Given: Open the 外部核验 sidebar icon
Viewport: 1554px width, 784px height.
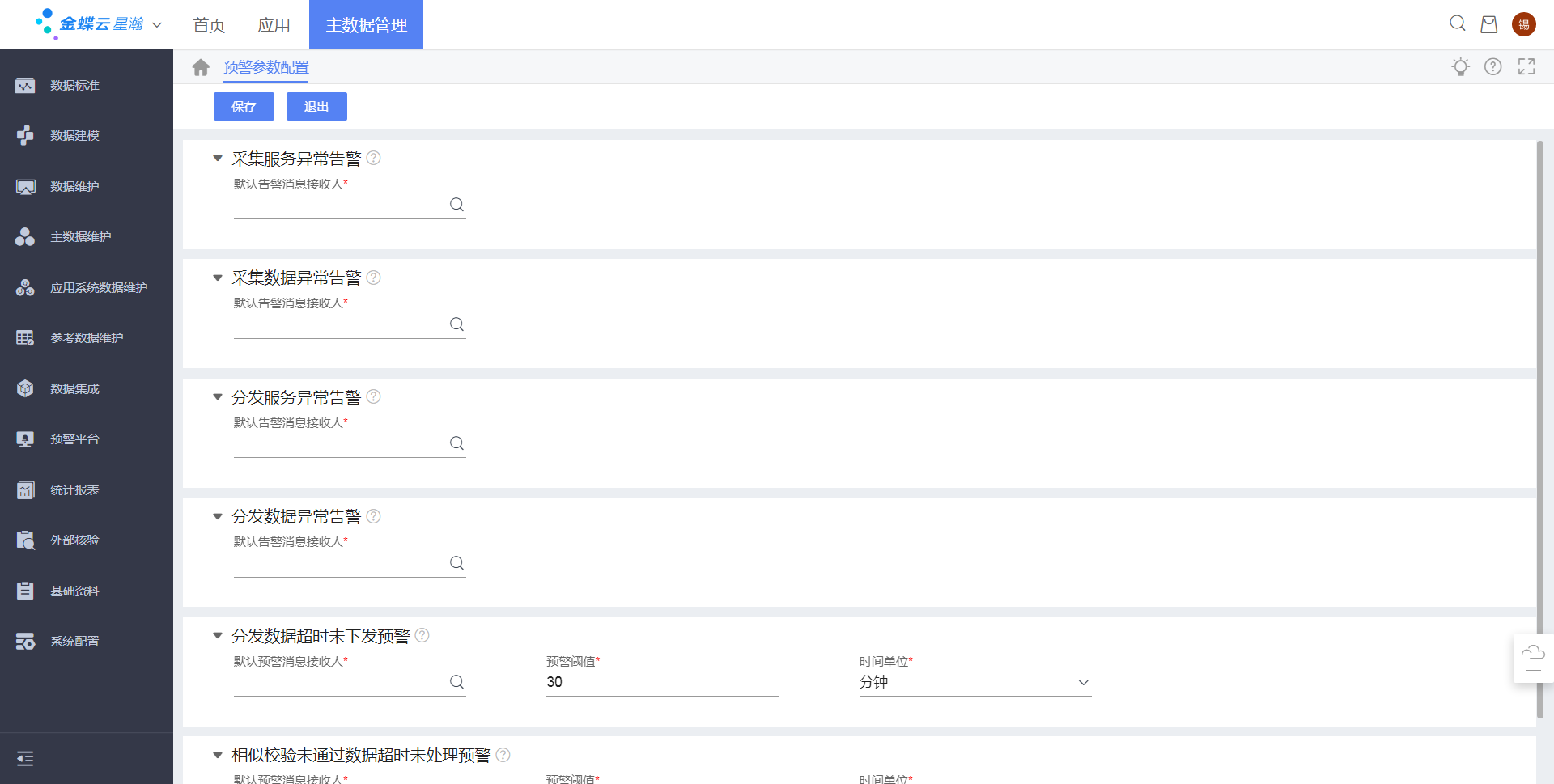Looking at the screenshot, I should click(x=25, y=540).
